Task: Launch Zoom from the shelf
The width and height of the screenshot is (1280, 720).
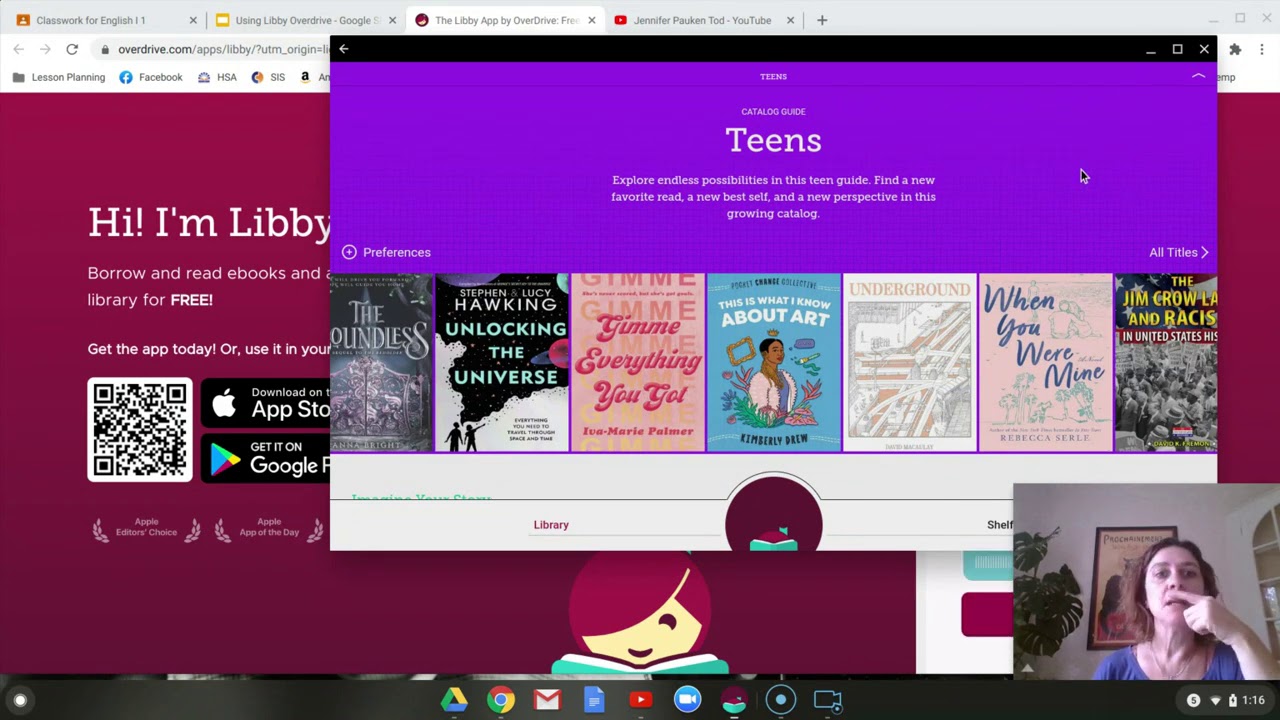Action: coord(687,700)
